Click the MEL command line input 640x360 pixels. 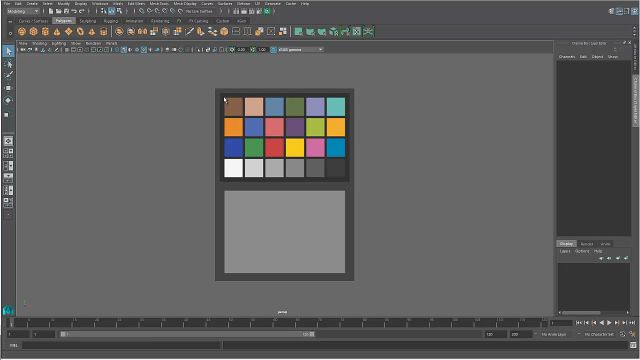pyautogui.click(x=122, y=345)
